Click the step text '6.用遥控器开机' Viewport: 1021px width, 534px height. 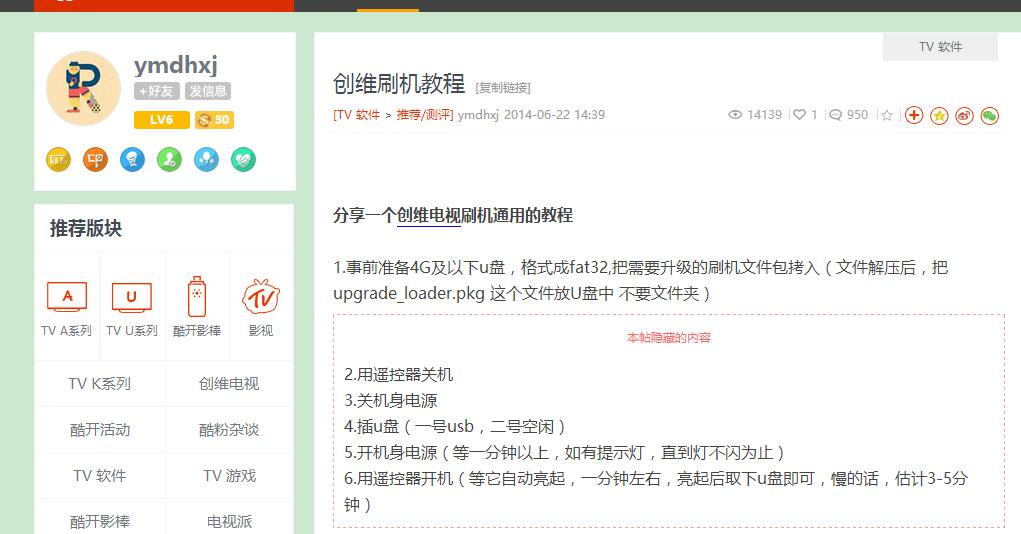click(x=399, y=479)
